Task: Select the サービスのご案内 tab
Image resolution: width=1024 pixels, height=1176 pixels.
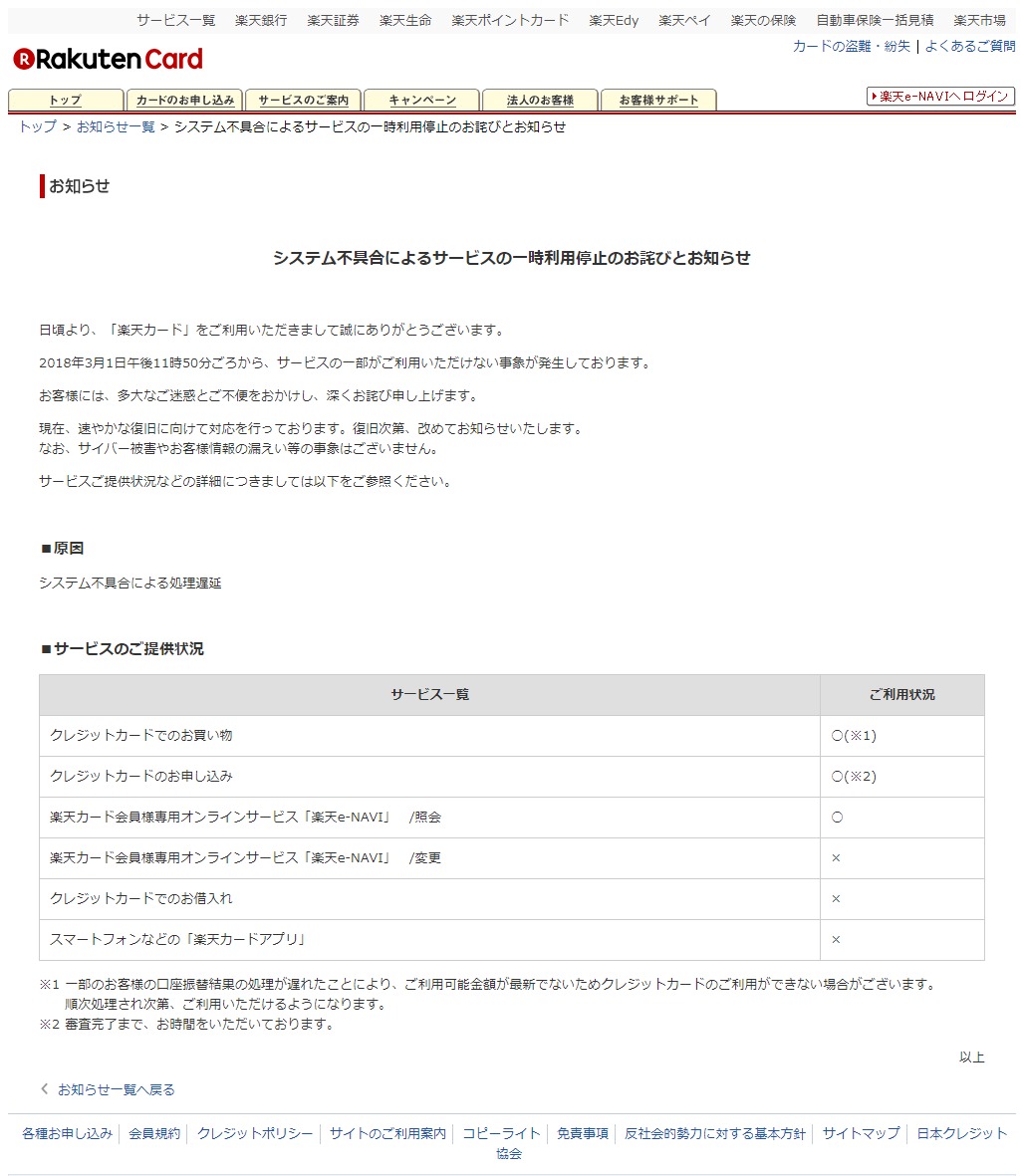Action: pos(303,100)
